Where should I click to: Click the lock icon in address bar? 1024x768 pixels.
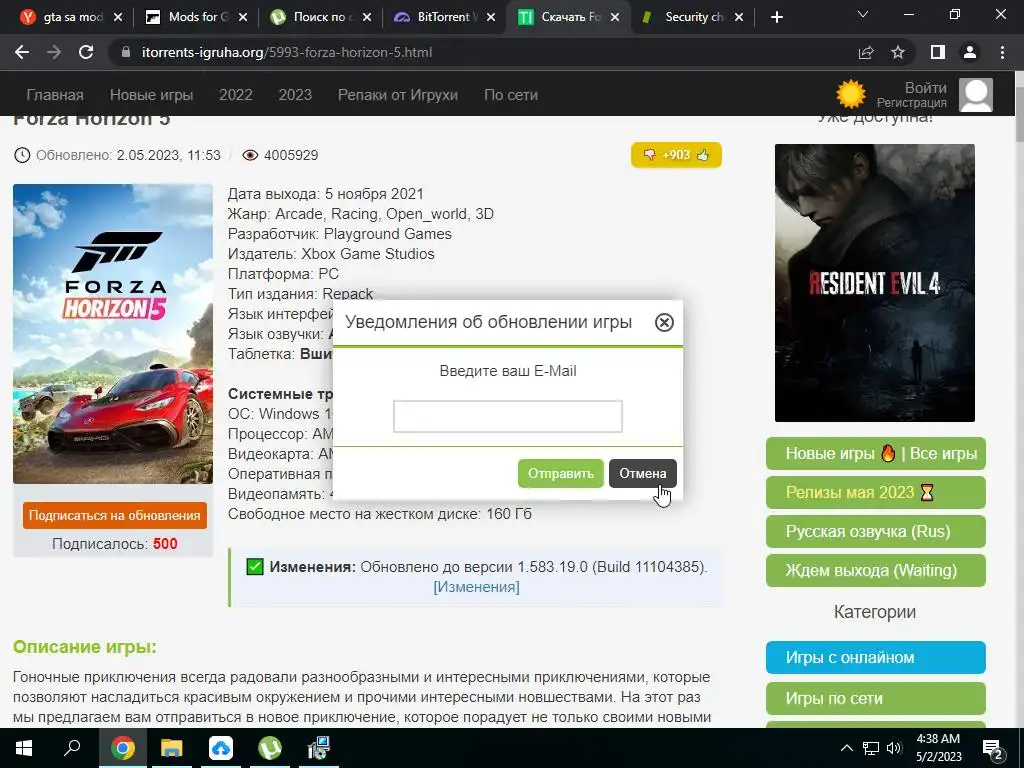pyautogui.click(x=125, y=52)
